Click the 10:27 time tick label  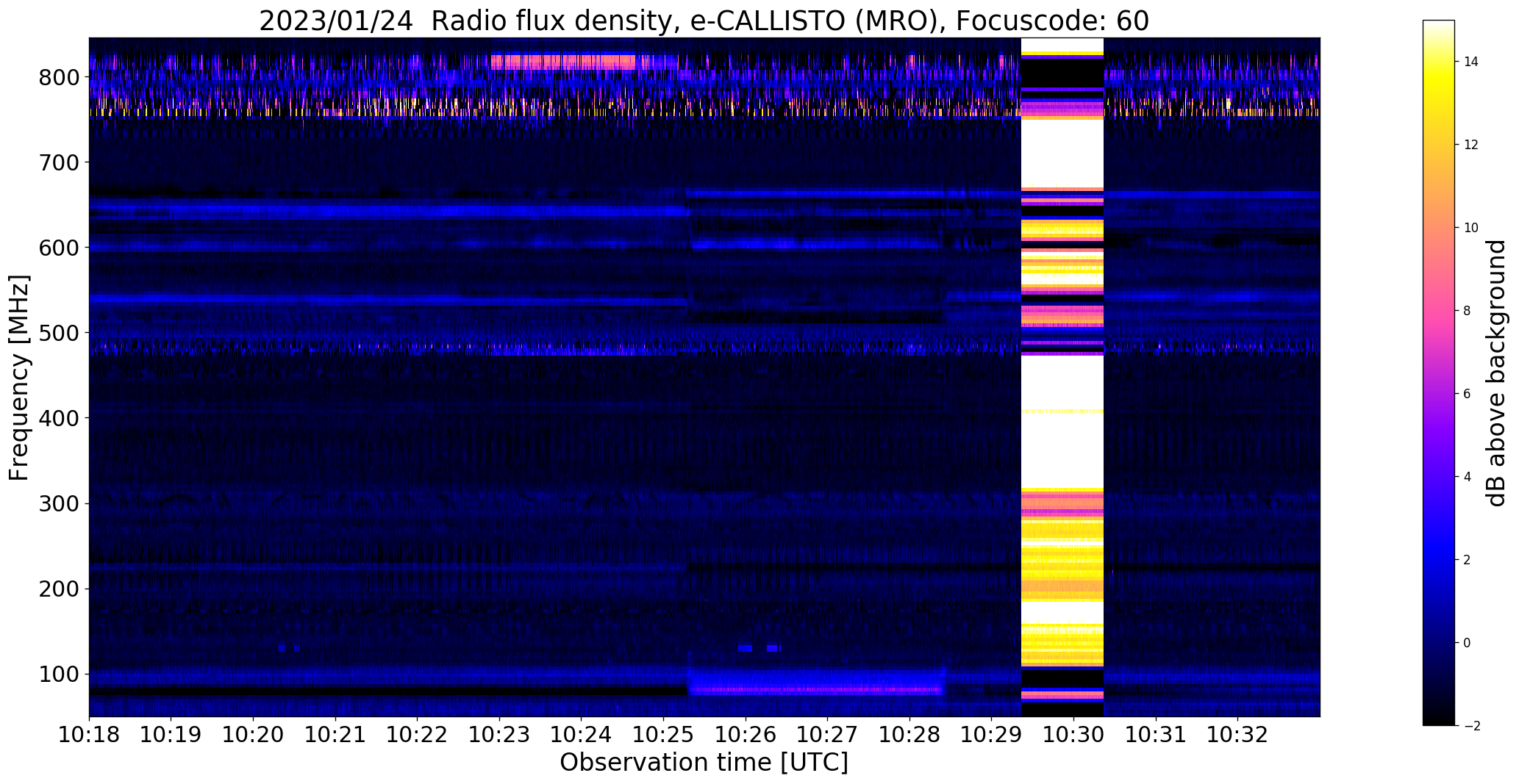[827, 735]
